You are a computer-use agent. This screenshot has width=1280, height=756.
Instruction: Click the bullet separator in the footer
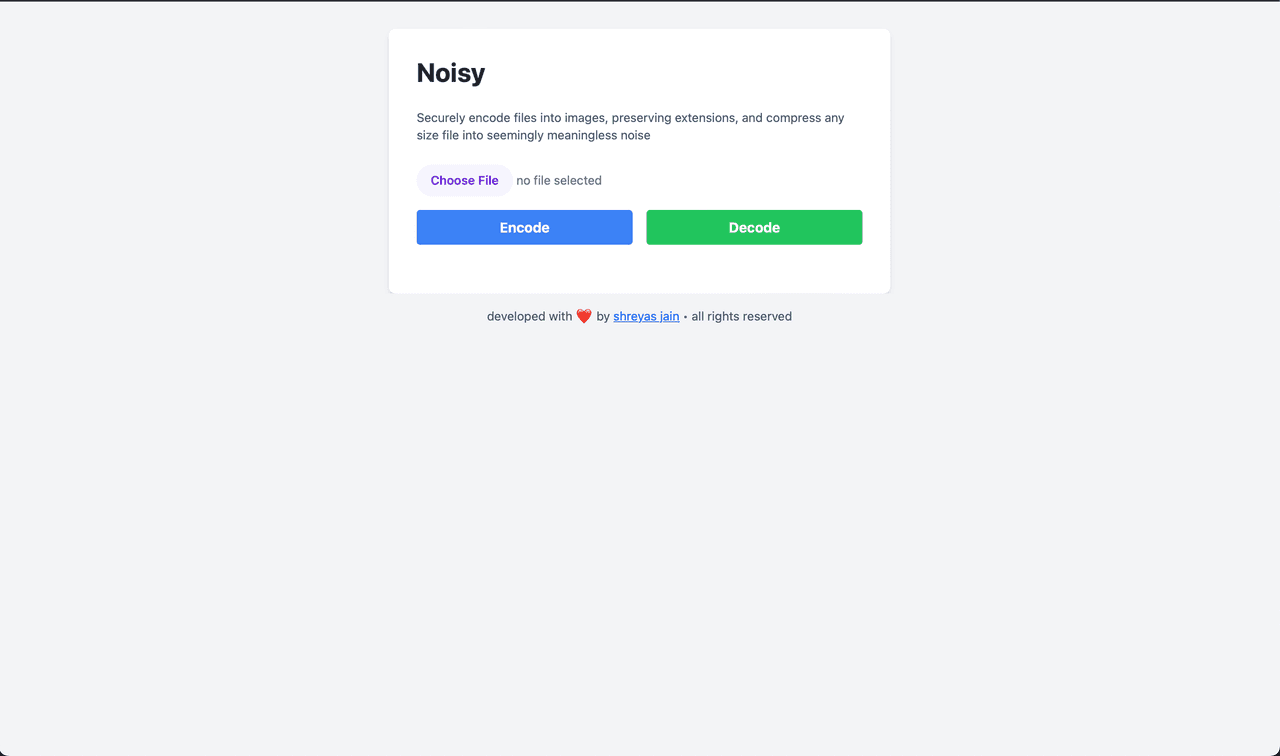click(x=685, y=317)
